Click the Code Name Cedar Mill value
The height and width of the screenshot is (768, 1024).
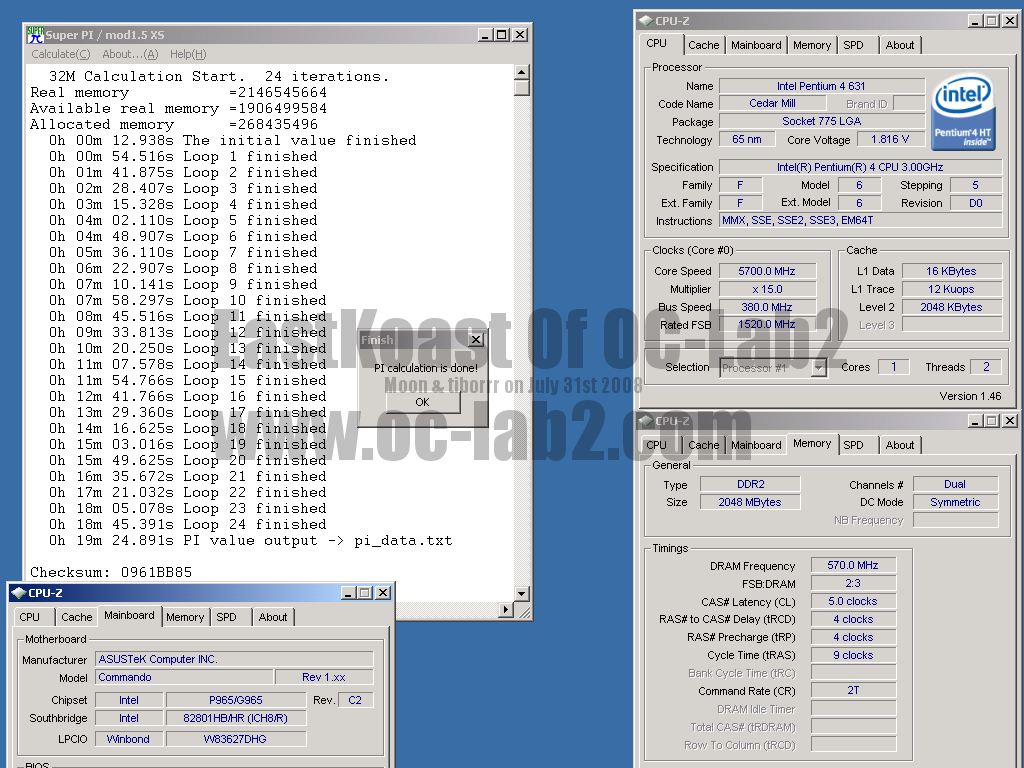(x=773, y=103)
